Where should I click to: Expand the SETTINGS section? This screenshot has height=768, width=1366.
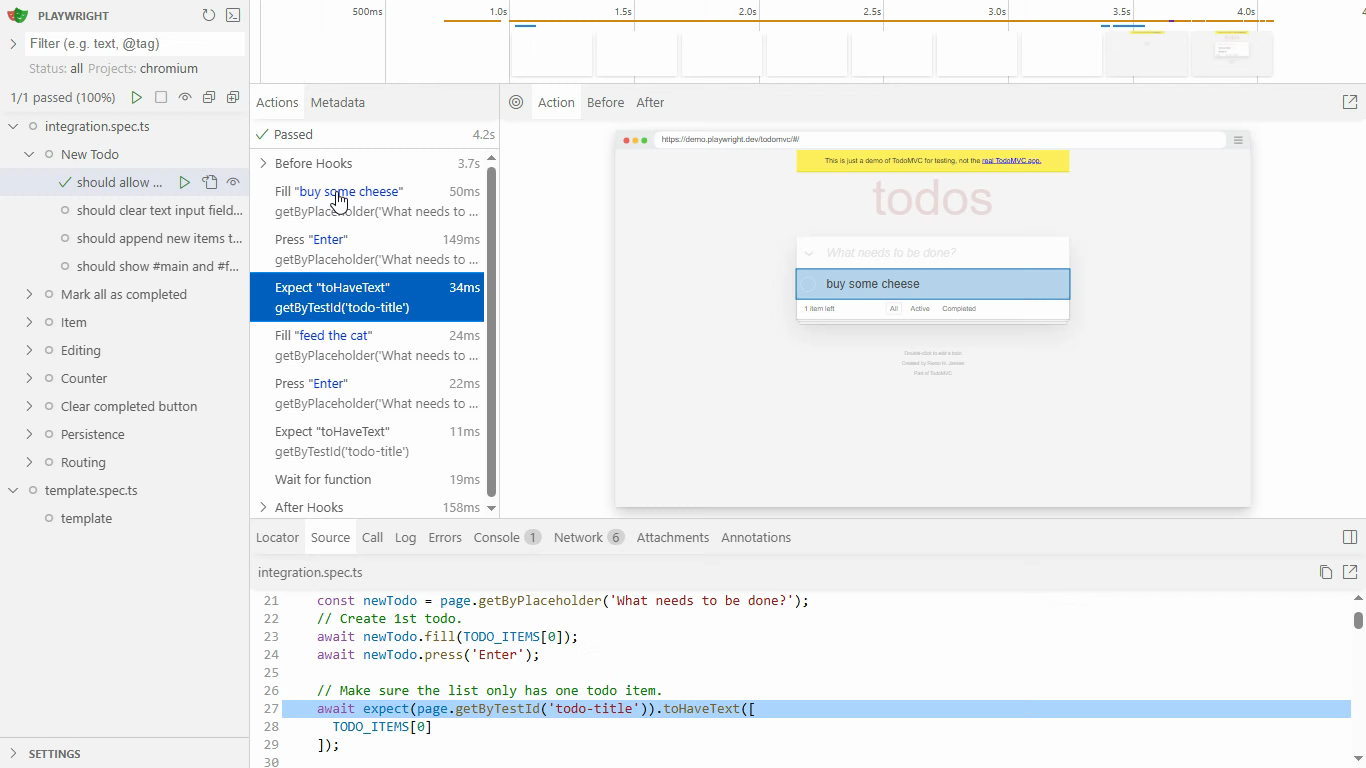pos(54,753)
